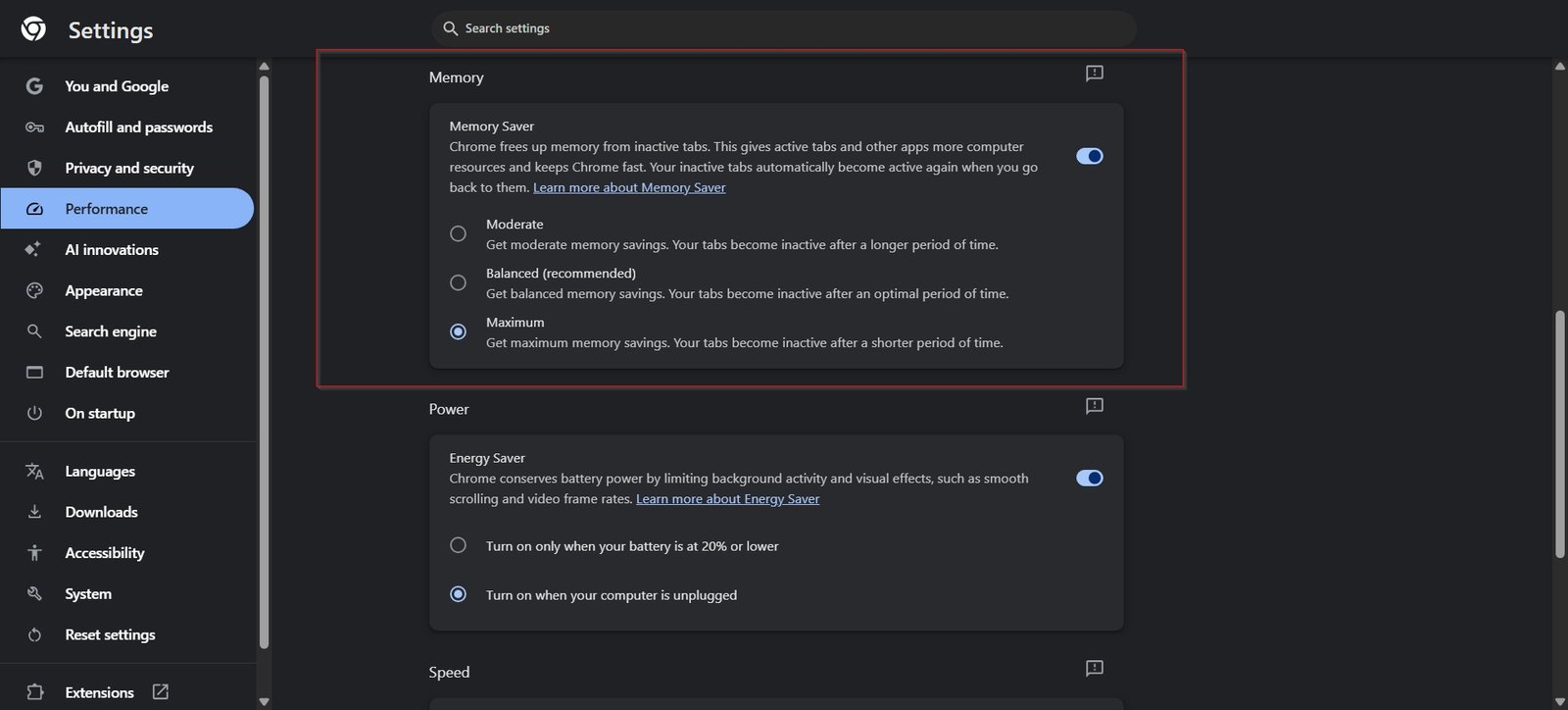Open Accessibility settings
The image size is (1568, 710).
[127, 553]
